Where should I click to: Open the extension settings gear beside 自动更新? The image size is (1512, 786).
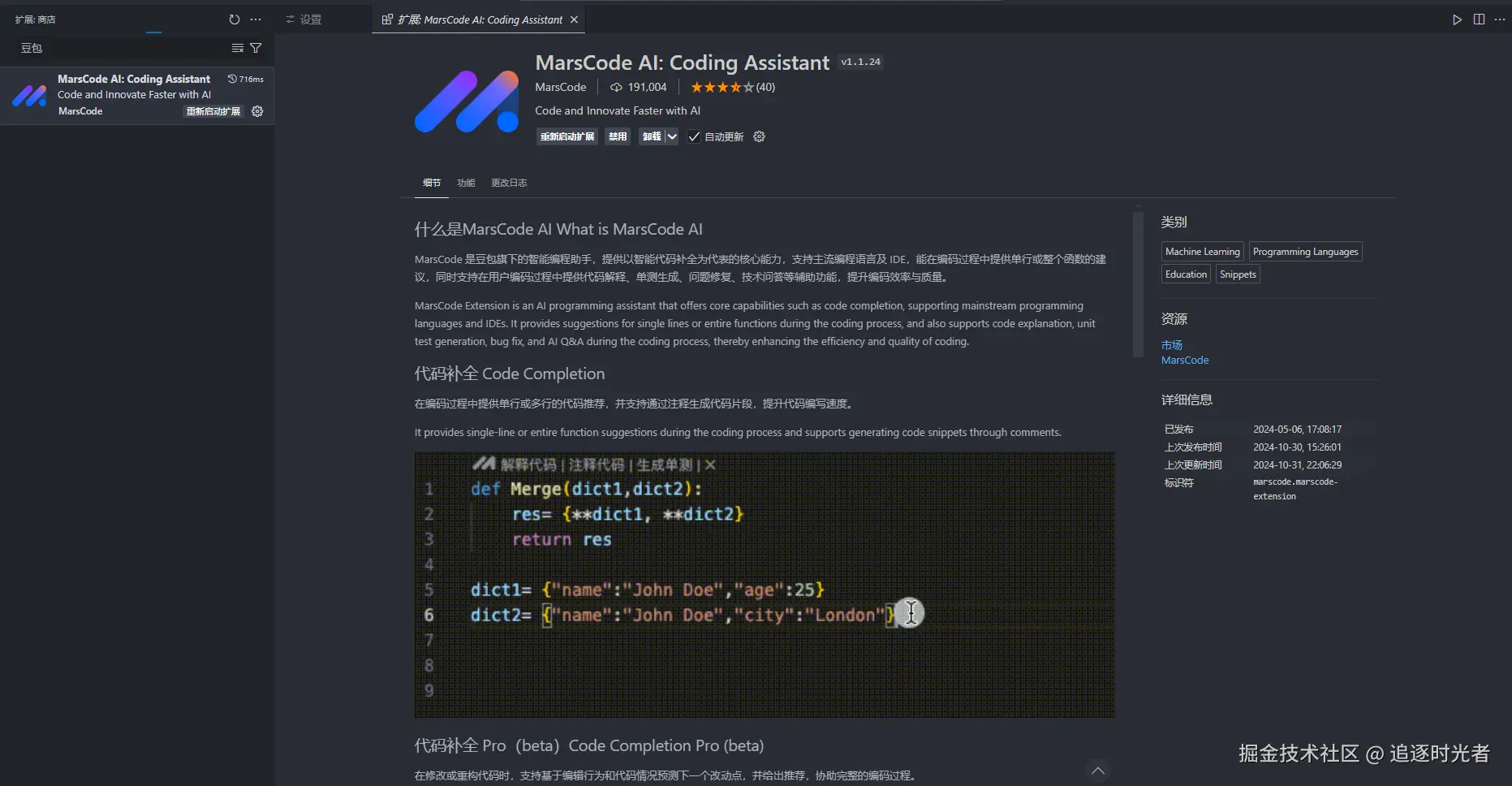pyautogui.click(x=759, y=136)
